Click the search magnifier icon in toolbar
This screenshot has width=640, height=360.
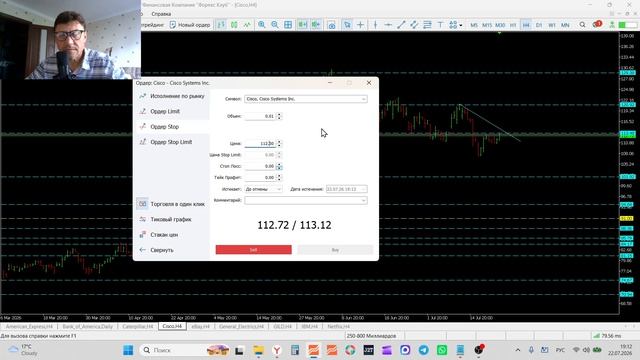coord(582,25)
